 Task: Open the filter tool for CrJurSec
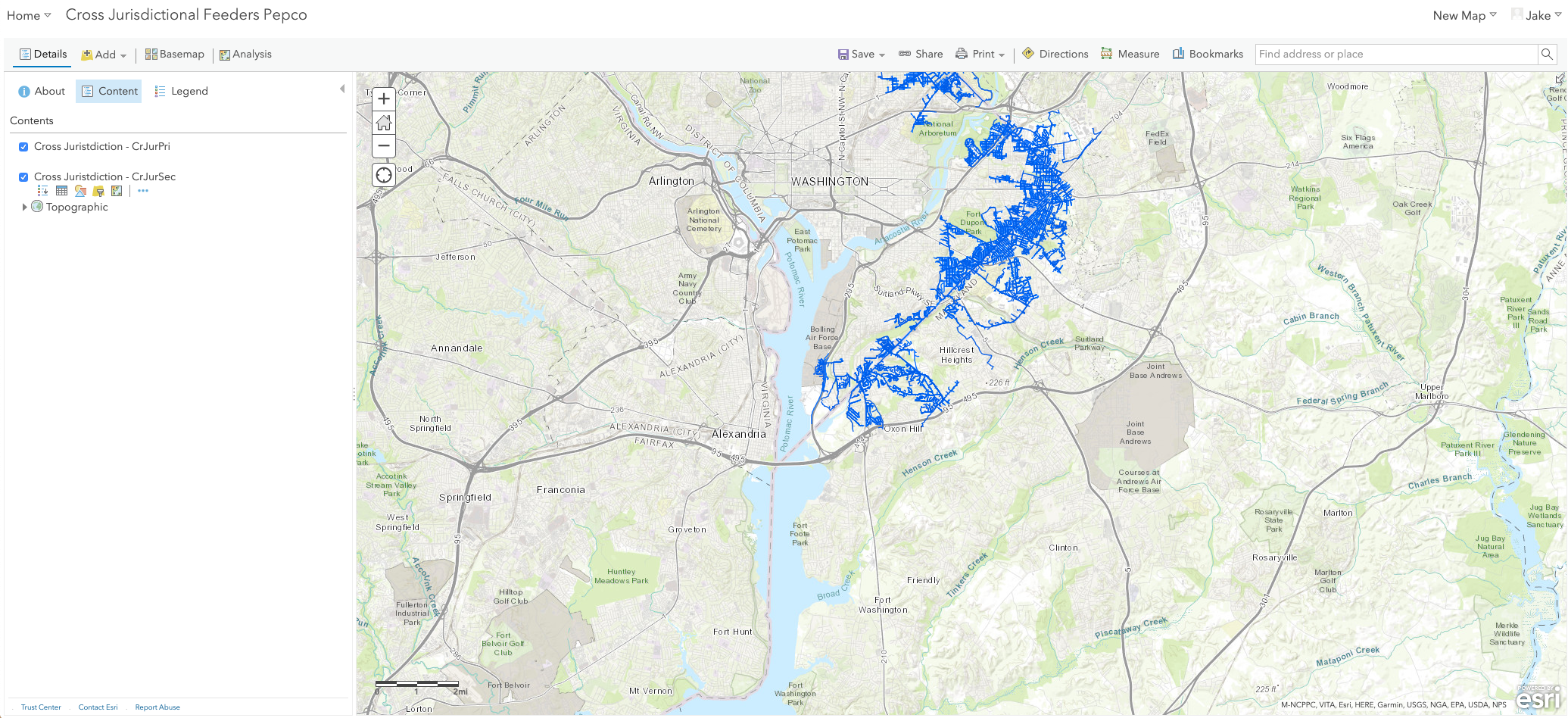[98, 191]
